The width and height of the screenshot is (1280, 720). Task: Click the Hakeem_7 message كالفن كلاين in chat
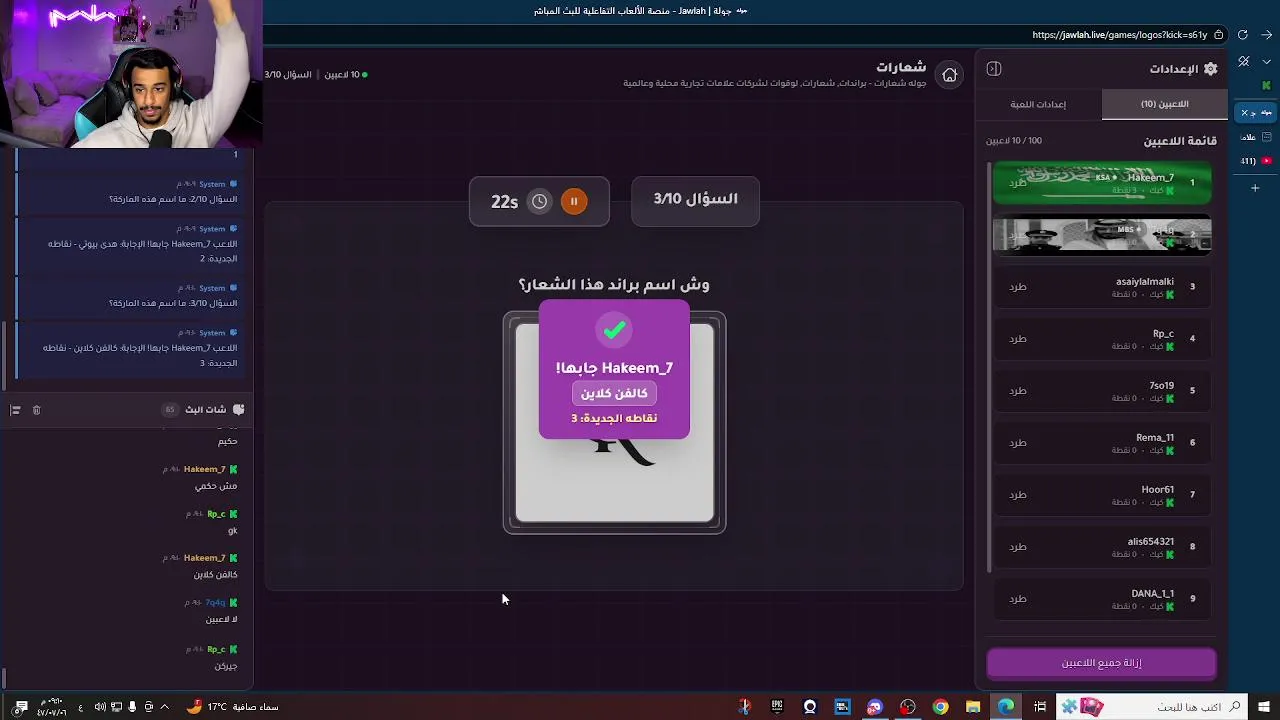[215, 575]
